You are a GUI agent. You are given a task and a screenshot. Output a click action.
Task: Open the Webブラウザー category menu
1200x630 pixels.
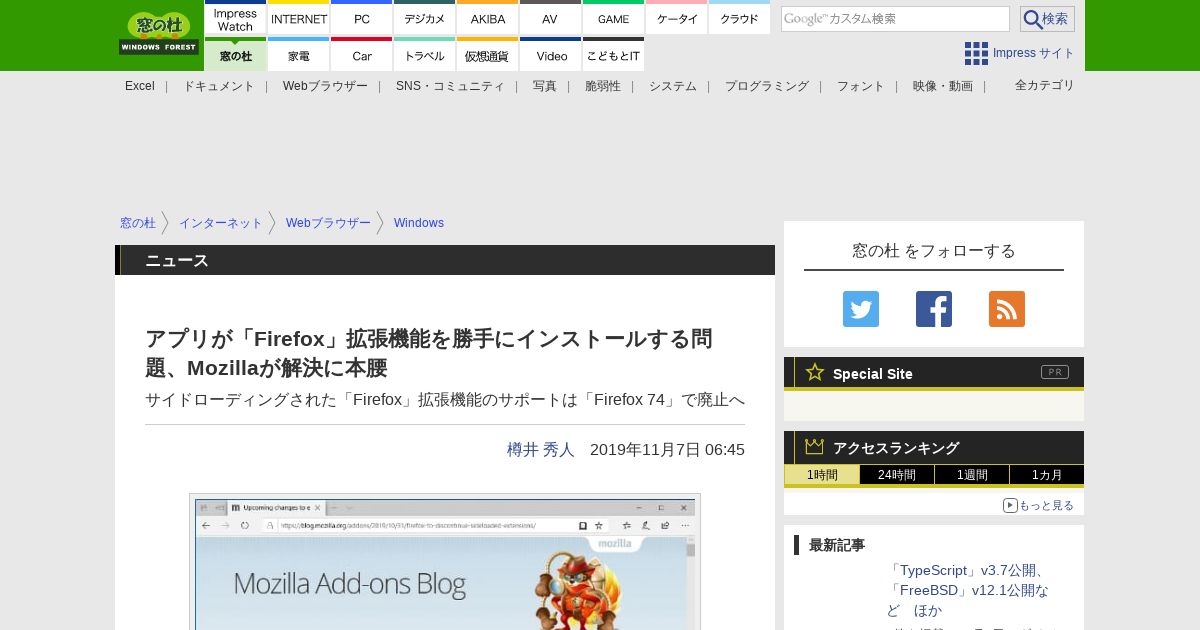325,86
